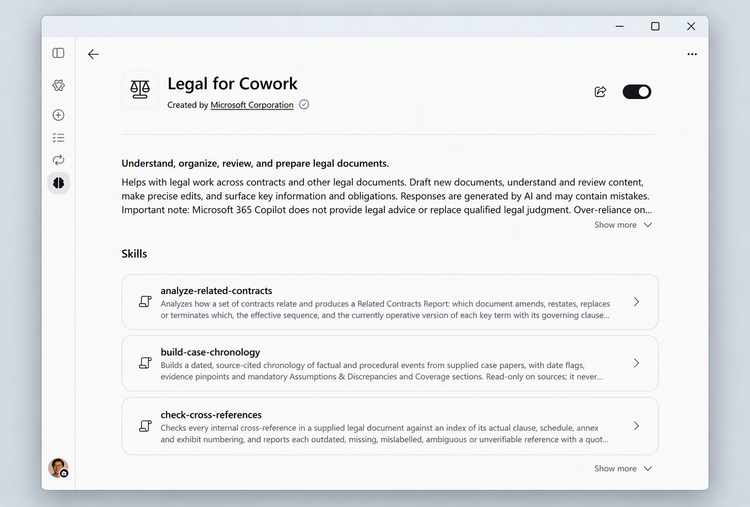This screenshot has height=507, width=750.
Task: Close the application window
Action: coord(691,26)
